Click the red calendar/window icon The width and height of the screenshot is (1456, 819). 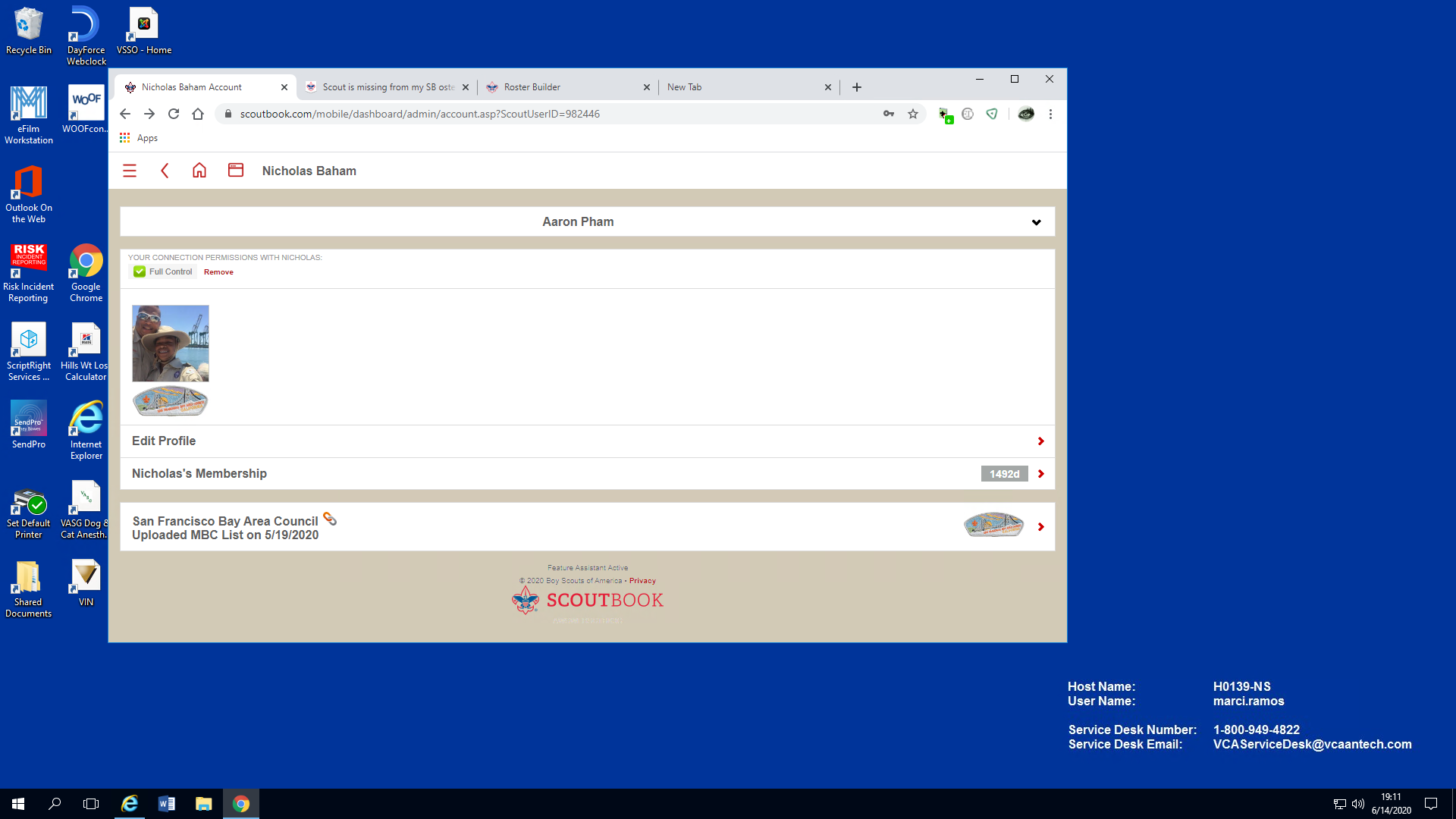[x=236, y=171]
